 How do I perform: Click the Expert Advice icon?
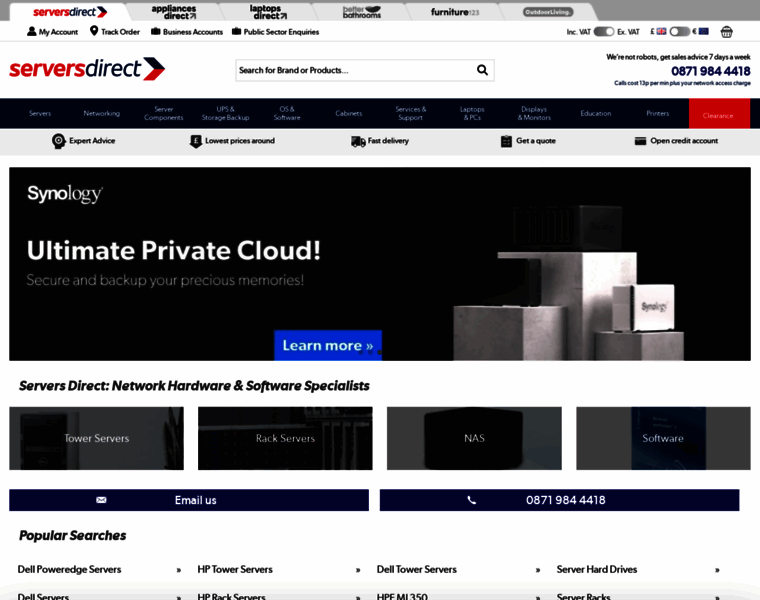tap(59, 141)
